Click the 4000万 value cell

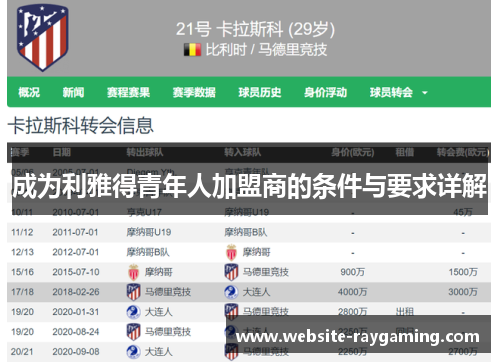pyautogui.click(x=352, y=292)
